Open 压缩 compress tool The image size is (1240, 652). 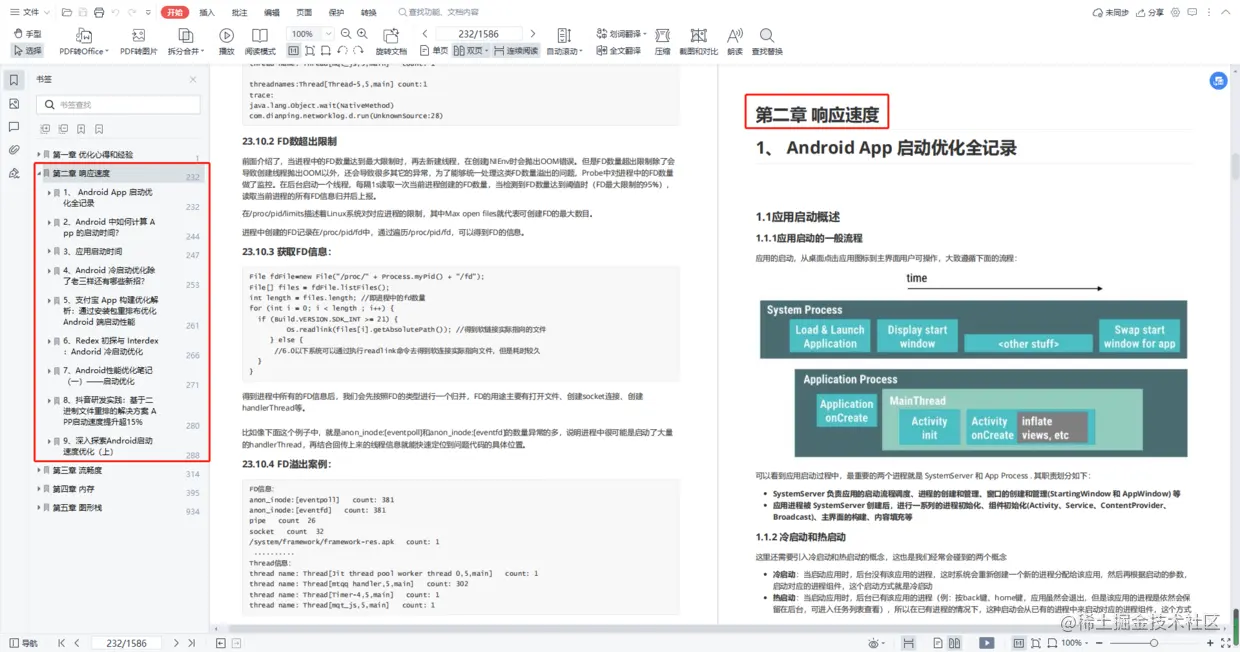click(662, 42)
